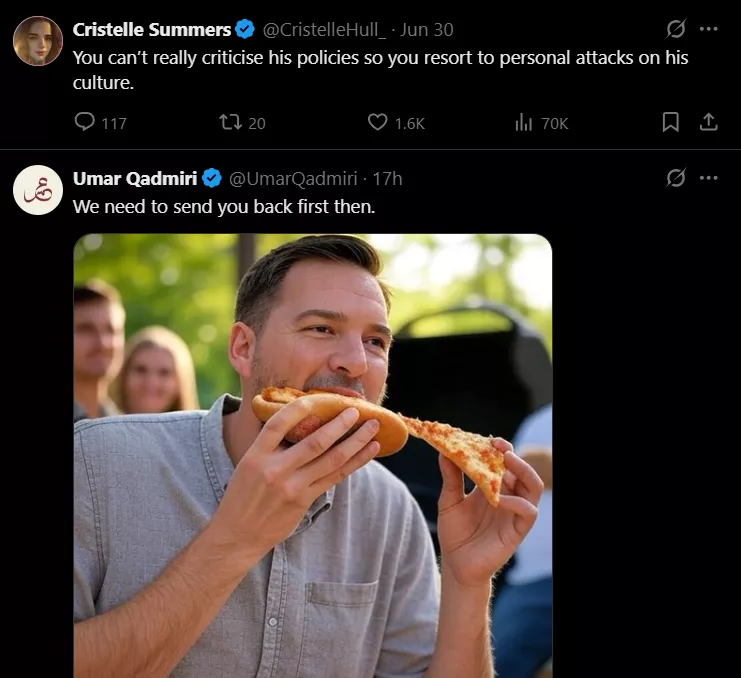This screenshot has height=678, width=741.
Task: Open the 17h tweet timestamp
Action: click(388, 179)
